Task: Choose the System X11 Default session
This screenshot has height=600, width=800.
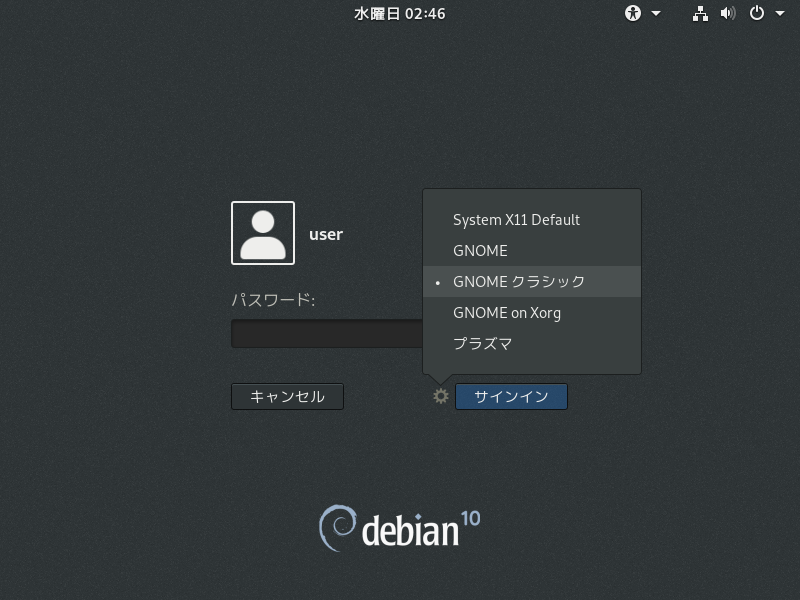Action: 516,220
